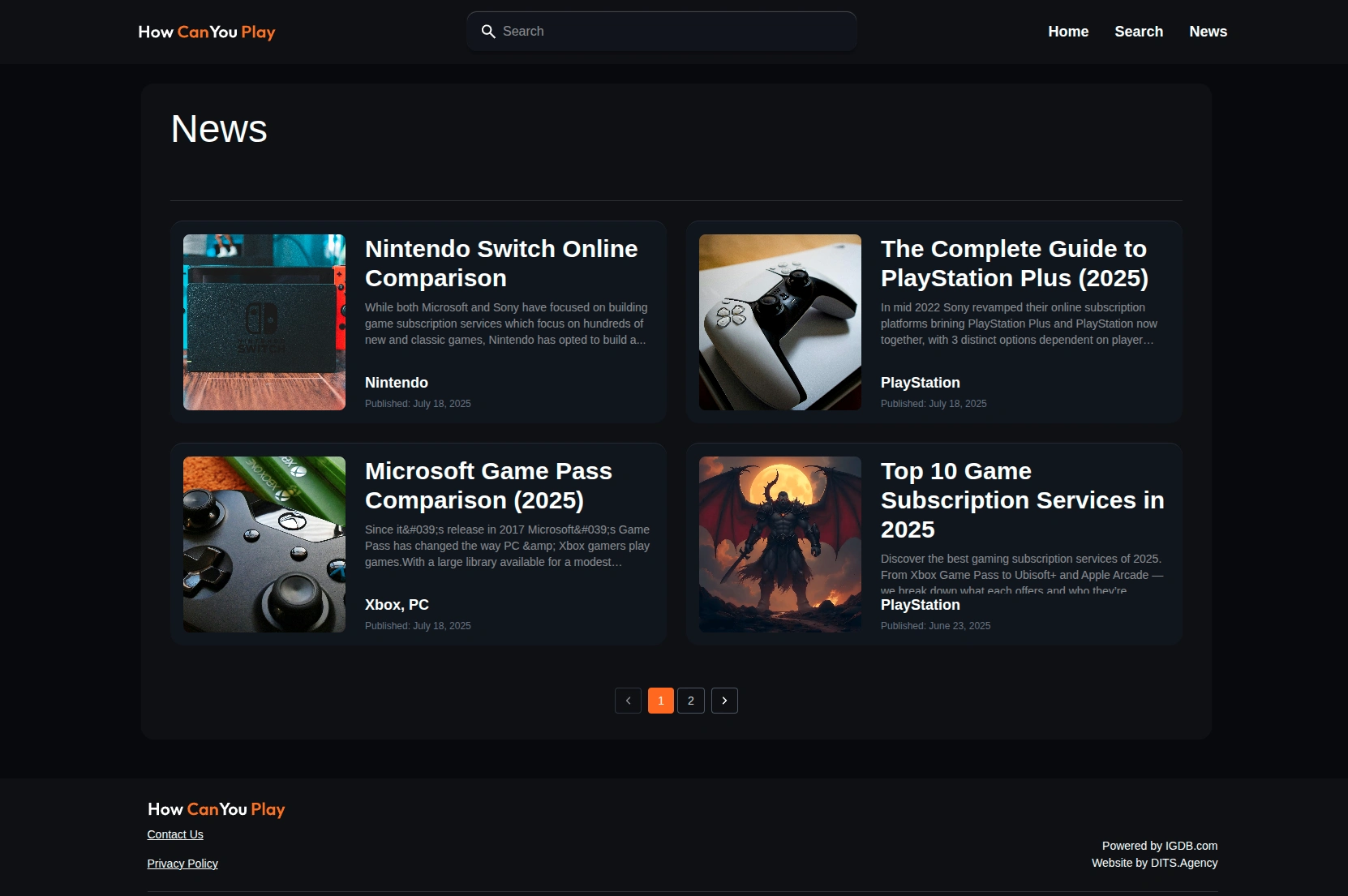1348x896 pixels.
Task: Go to the previous page arrow
Action: click(x=628, y=701)
